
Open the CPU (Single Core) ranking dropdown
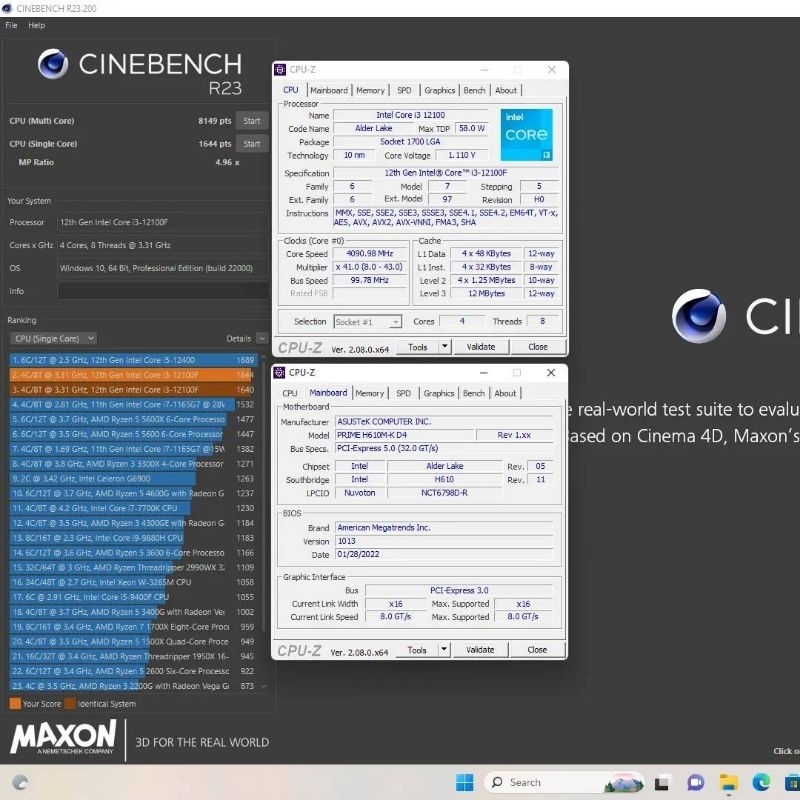[x=53, y=339]
